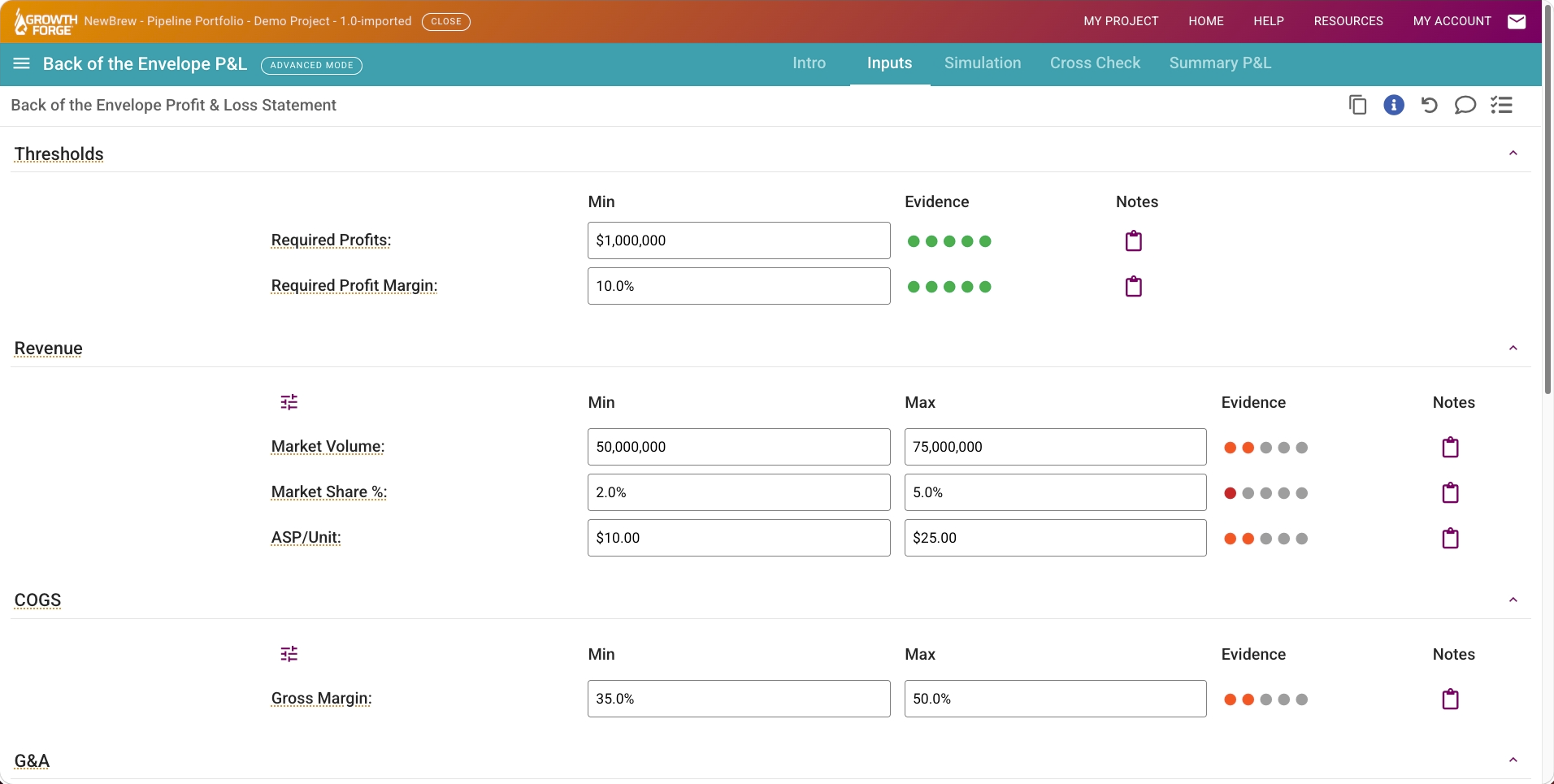Viewport: 1554px width, 784px height.
Task: Open notes clipboard for Market Share %
Action: (1451, 492)
